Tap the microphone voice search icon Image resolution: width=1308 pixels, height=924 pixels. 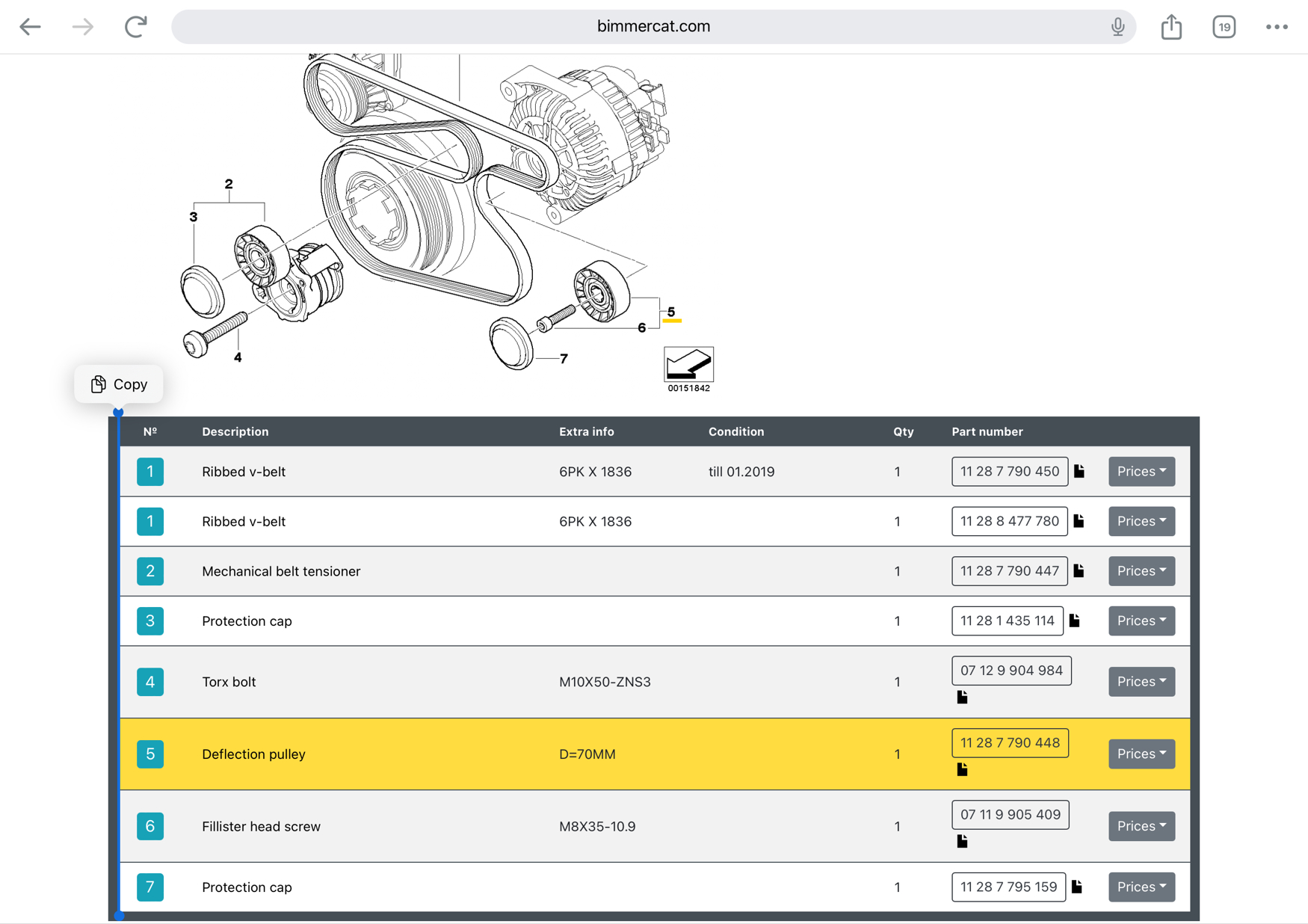click(x=1117, y=27)
